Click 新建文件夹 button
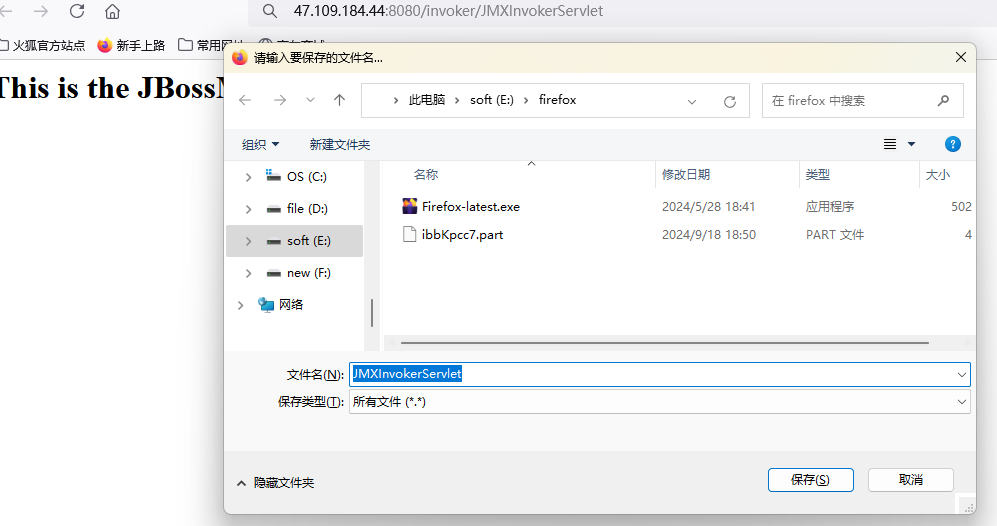Image resolution: width=997 pixels, height=526 pixels. coord(340,144)
